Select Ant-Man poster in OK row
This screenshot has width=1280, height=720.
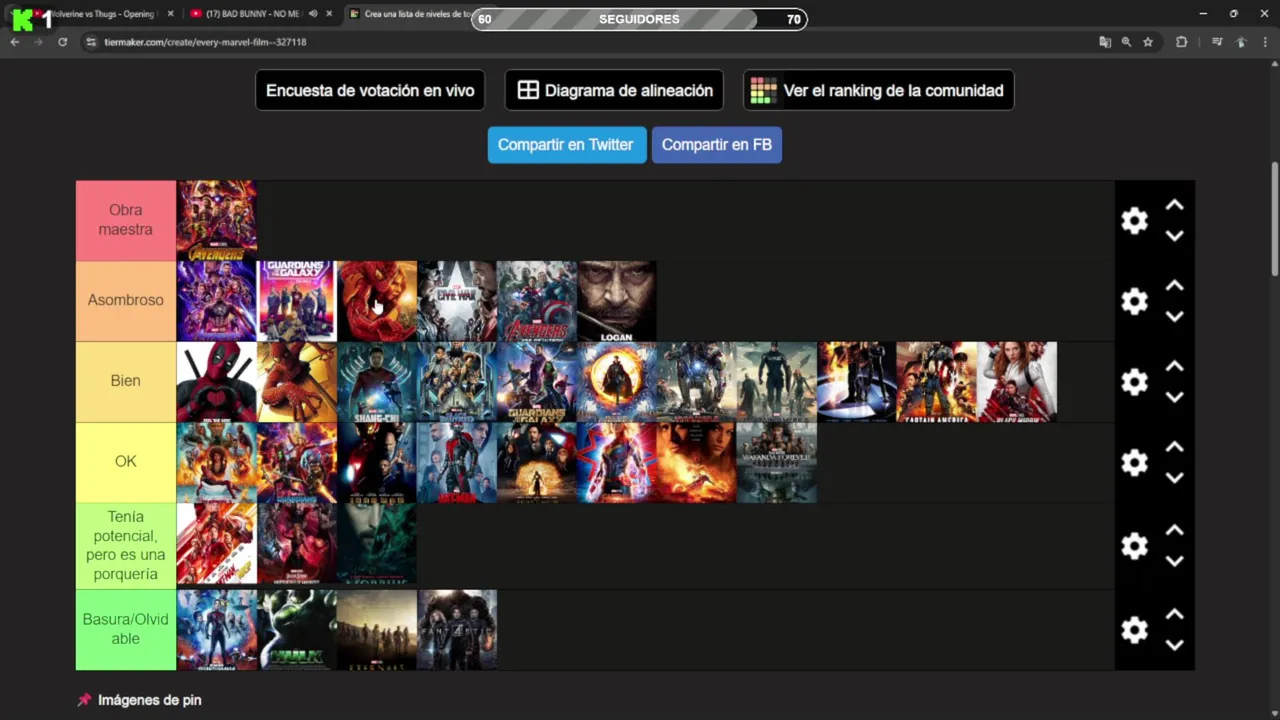click(x=457, y=462)
